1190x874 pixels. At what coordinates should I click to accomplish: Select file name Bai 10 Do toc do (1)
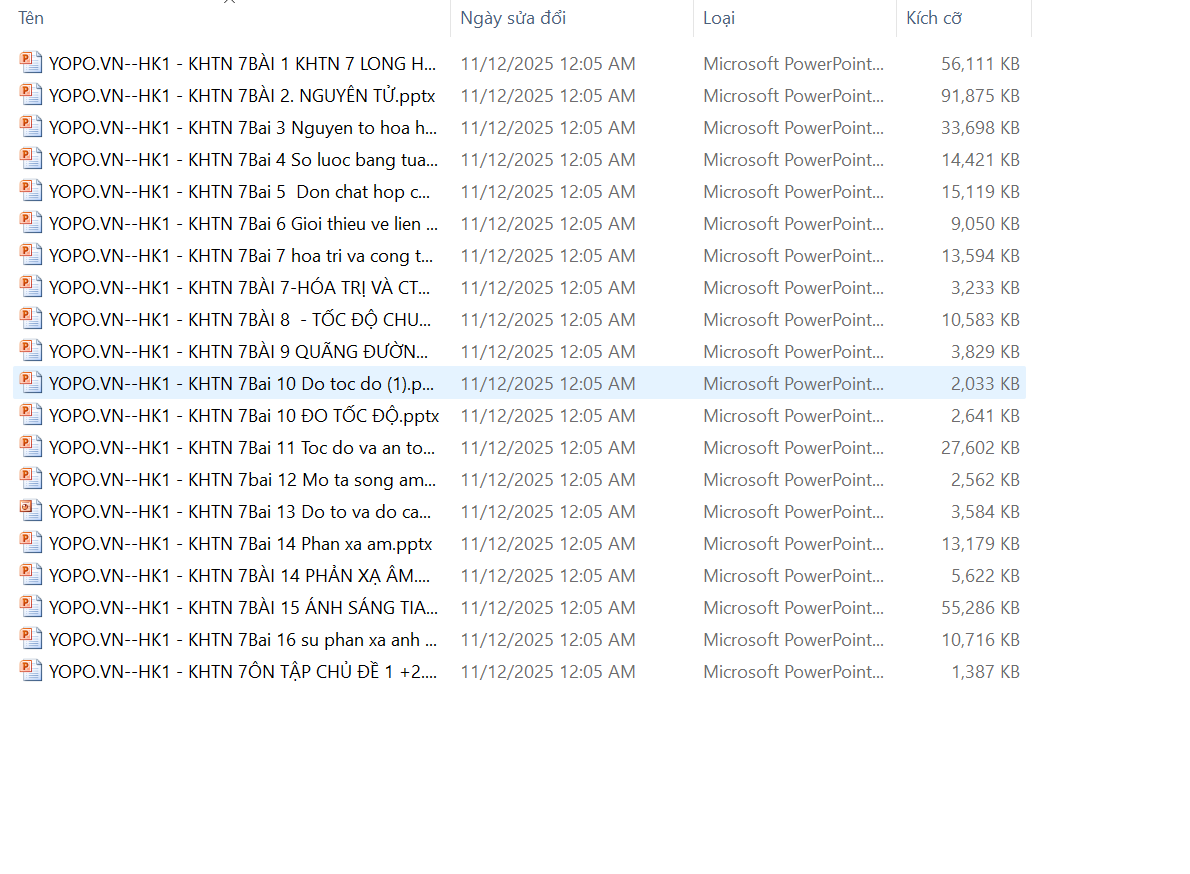coord(242,383)
